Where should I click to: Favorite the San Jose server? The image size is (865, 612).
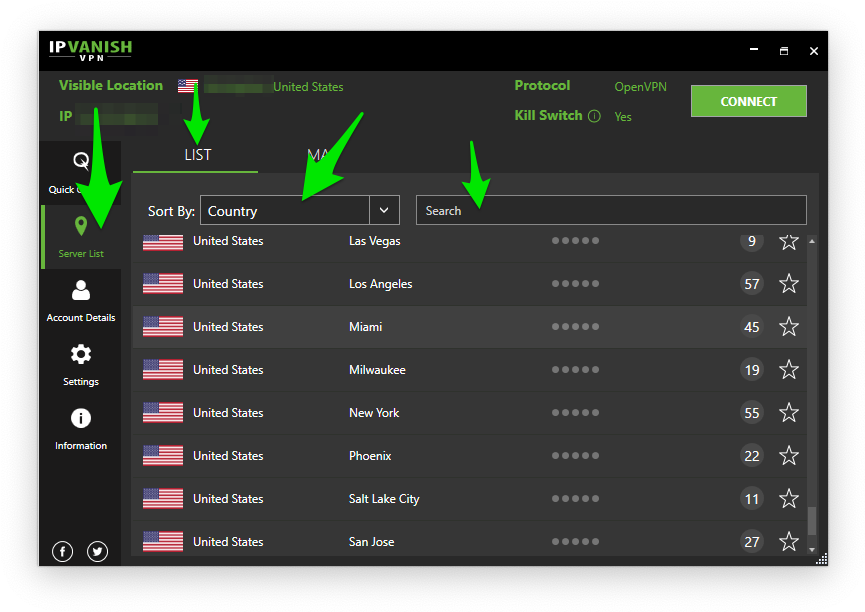click(x=789, y=542)
